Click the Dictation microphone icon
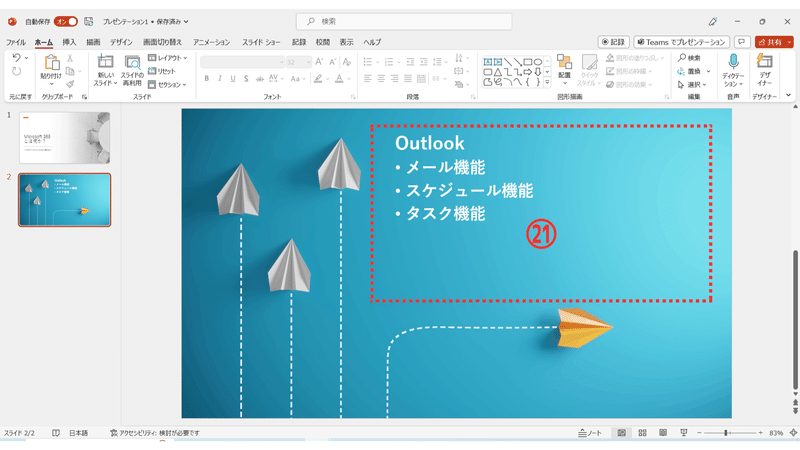This screenshot has height=450, width=800. 733,62
